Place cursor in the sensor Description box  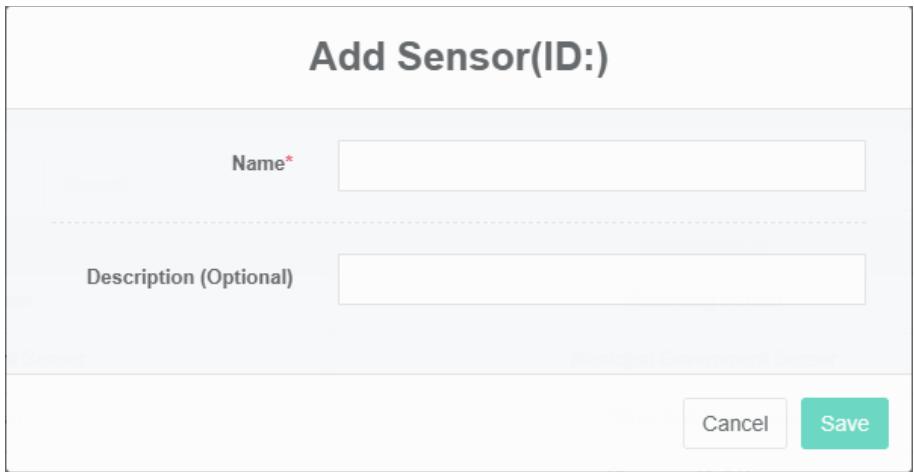click(601, 279)
